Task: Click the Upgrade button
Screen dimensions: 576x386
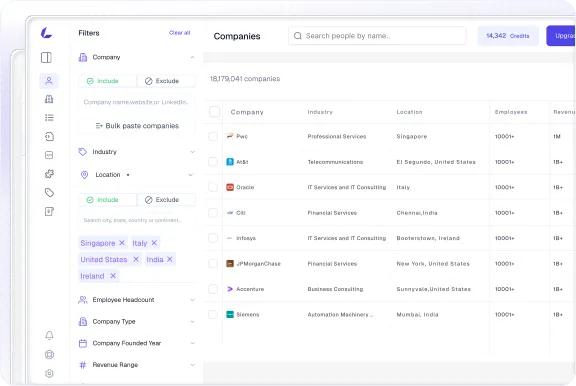Action: point(561,36)
